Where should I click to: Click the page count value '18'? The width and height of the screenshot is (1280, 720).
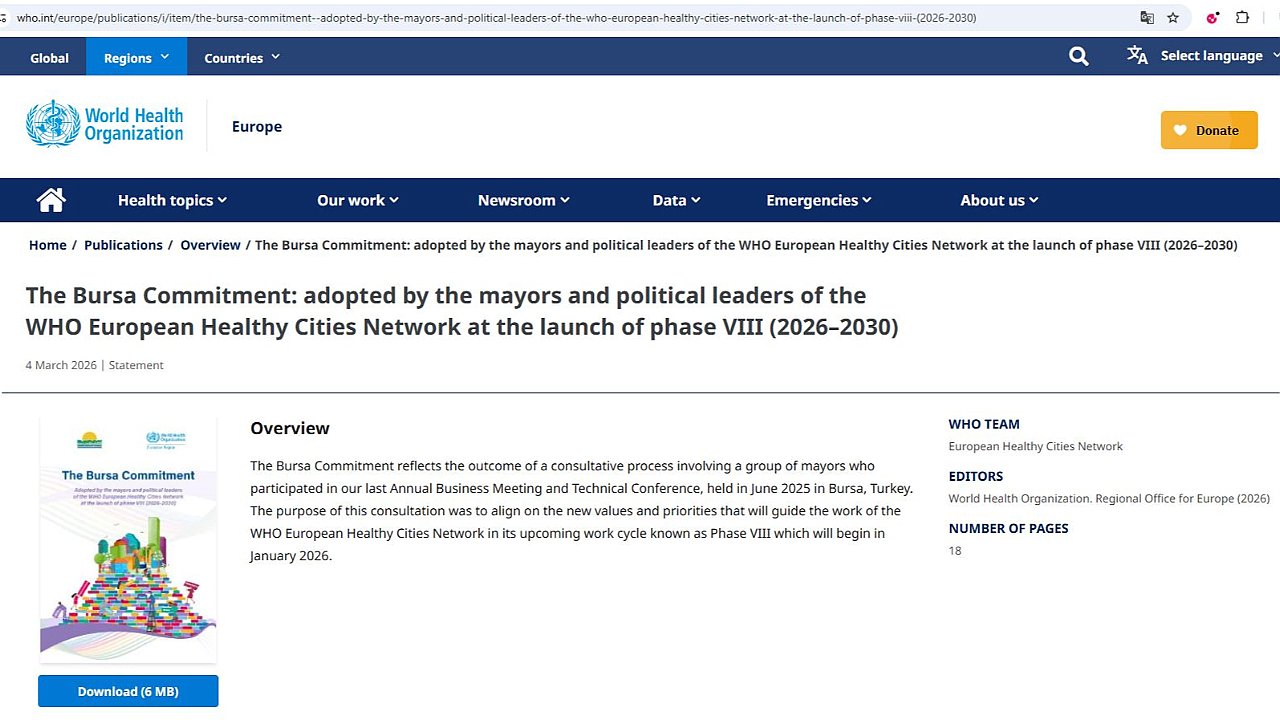(x=955, y=551)
